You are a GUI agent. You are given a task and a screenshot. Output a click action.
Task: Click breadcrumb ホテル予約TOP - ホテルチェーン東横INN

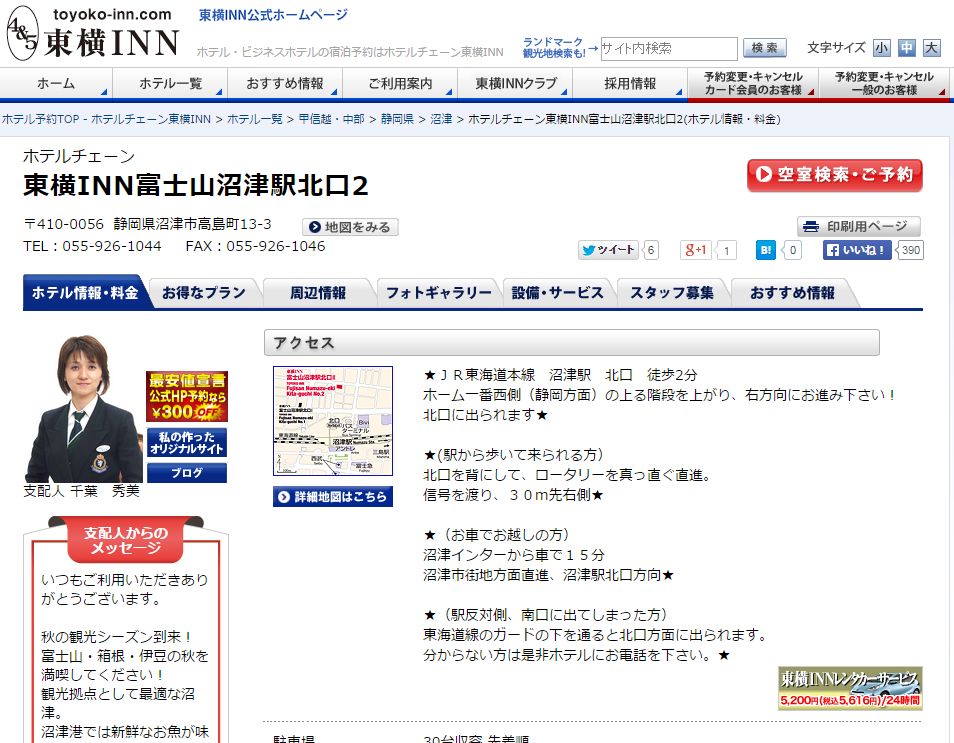point(106,119)
